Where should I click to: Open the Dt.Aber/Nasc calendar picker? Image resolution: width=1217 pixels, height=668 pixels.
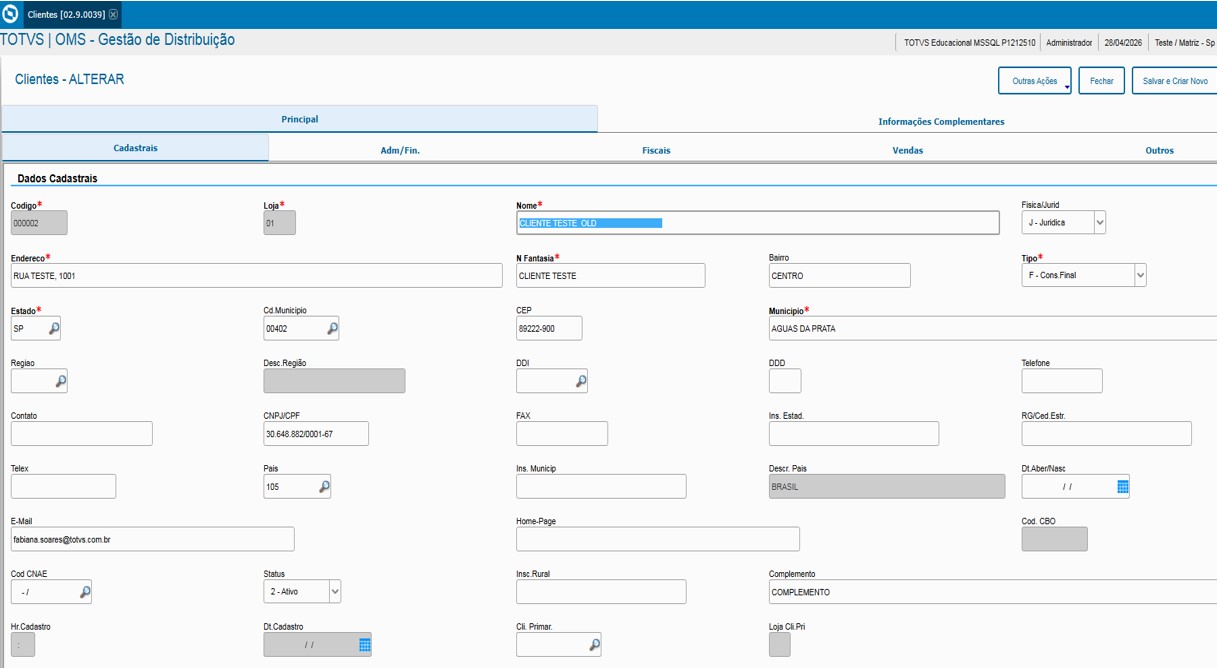pos(1122,487)
